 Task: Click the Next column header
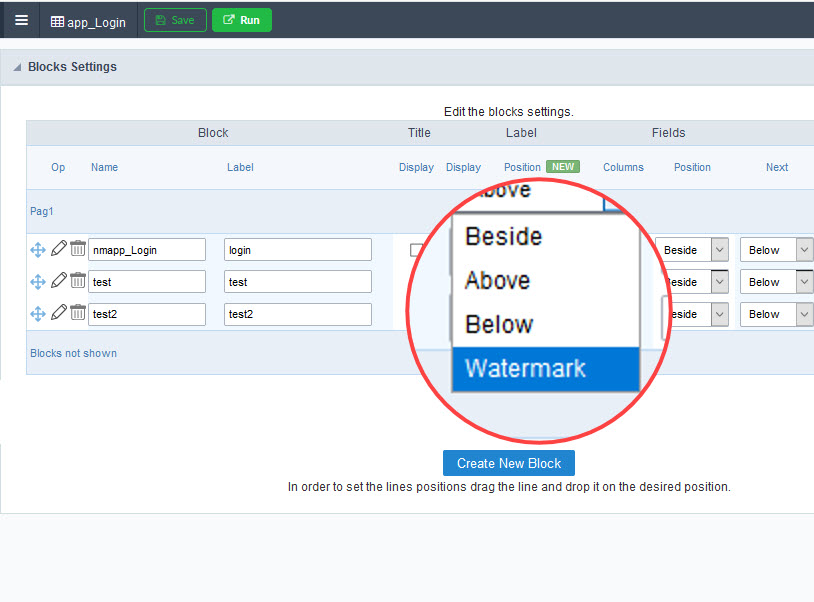coord(777,167)
